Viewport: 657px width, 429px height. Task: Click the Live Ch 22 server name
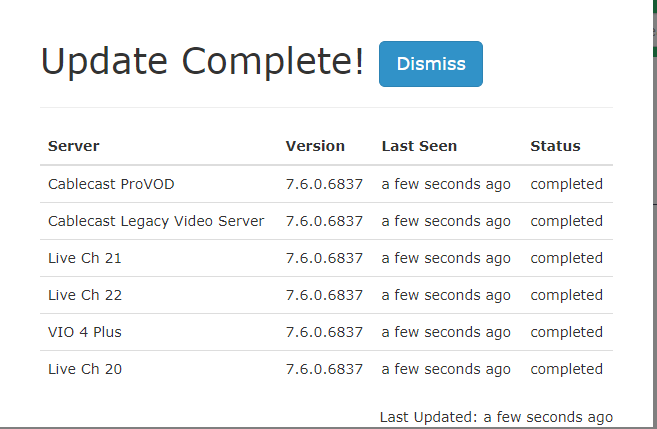[85, 295]
